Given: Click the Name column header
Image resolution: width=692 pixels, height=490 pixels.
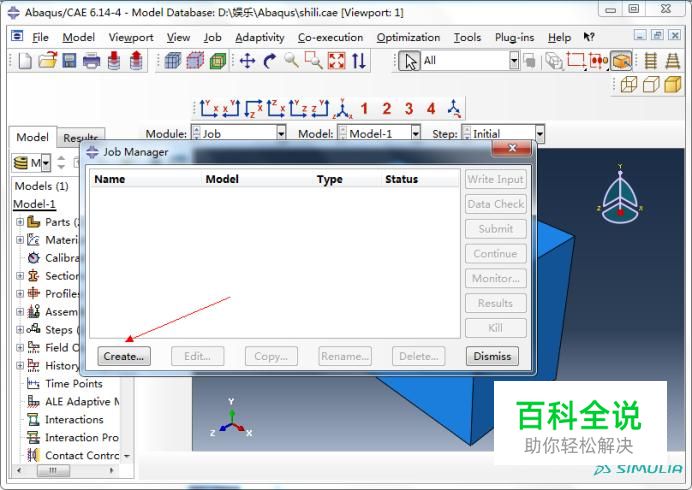Looking at the screenshot, I should (109, 179).
